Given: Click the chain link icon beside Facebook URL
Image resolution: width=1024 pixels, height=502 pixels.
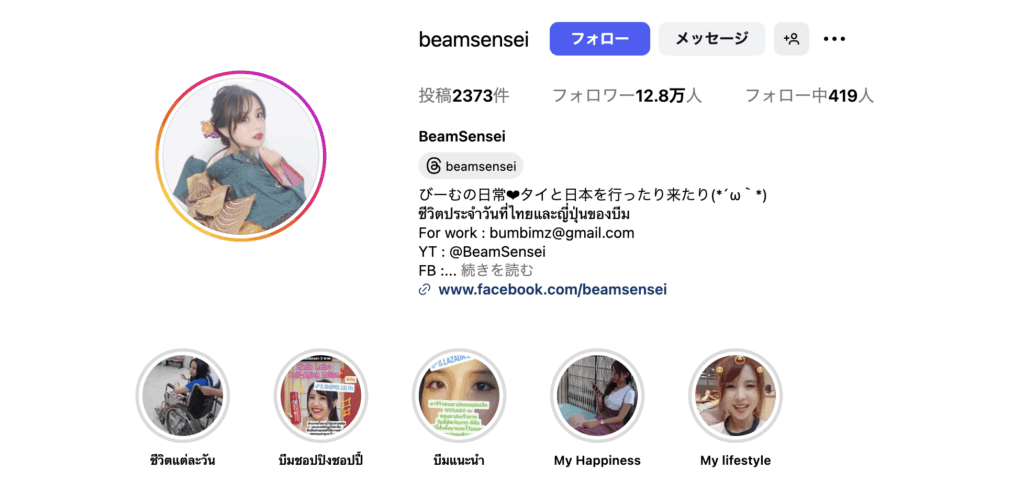Looking at the screenshot, I should (x=424, y=289).
